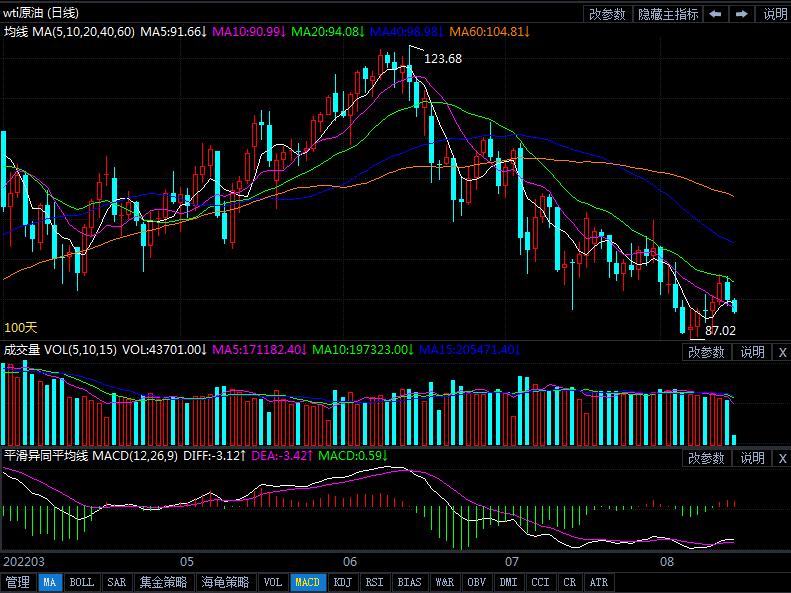
Task: Open 改参数 for the MACD panel
Action: pos(707,458)
